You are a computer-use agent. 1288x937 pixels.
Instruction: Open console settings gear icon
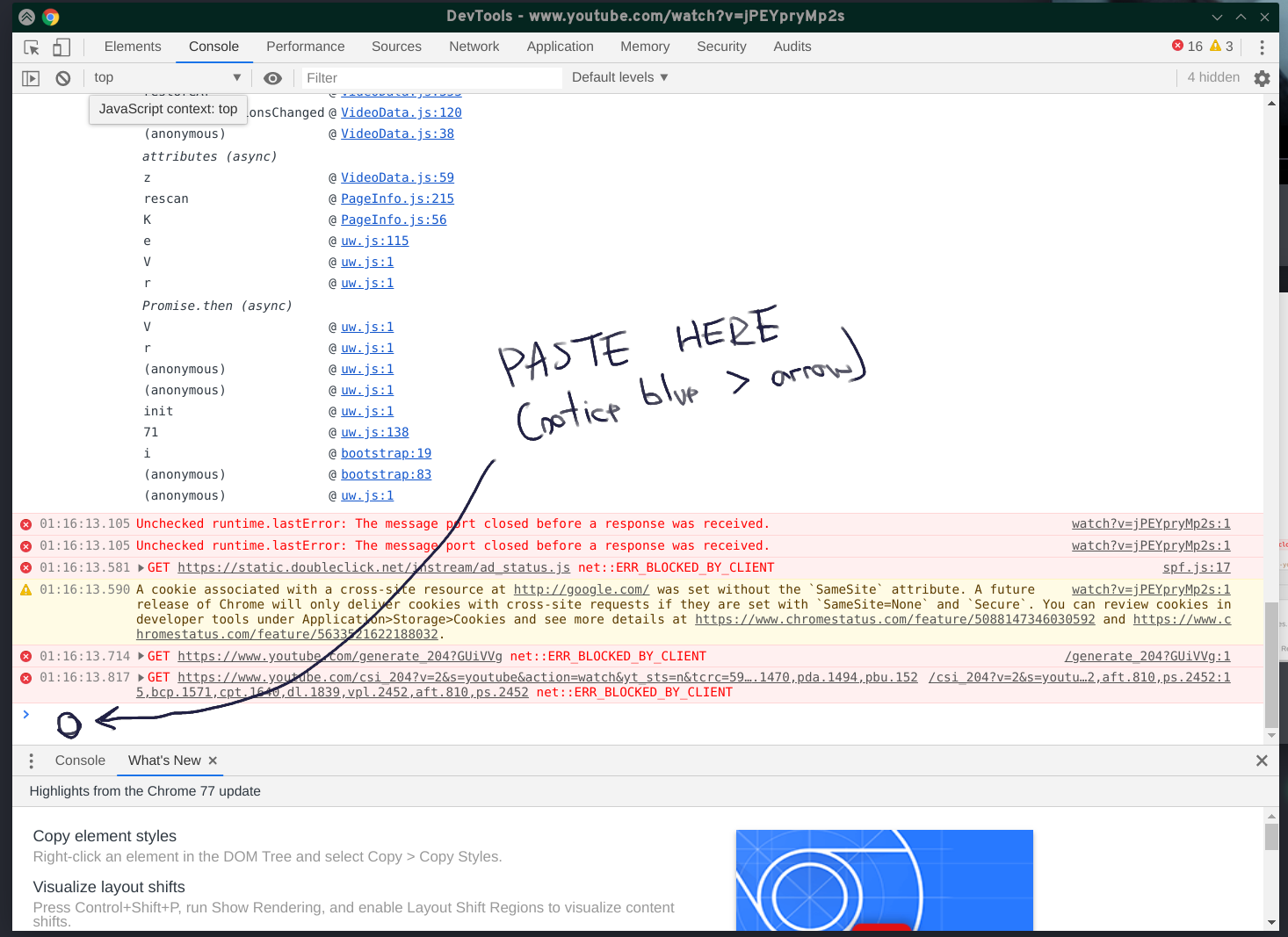[1262, 78]
